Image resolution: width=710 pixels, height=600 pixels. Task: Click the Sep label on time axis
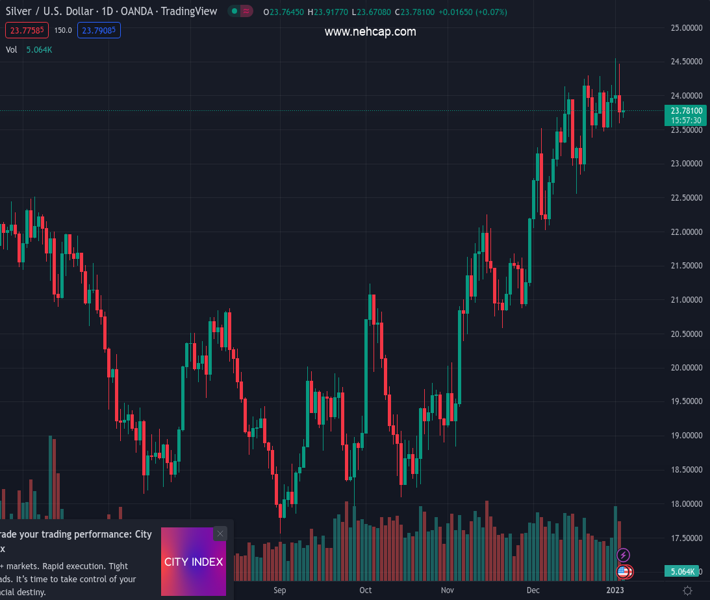coord(280,590)
